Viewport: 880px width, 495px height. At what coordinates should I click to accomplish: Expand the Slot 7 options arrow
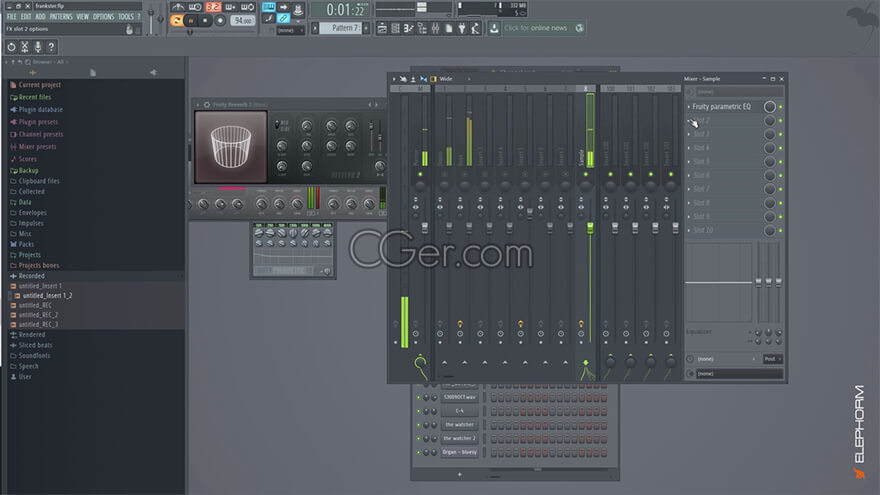click(x=689, y=189)
